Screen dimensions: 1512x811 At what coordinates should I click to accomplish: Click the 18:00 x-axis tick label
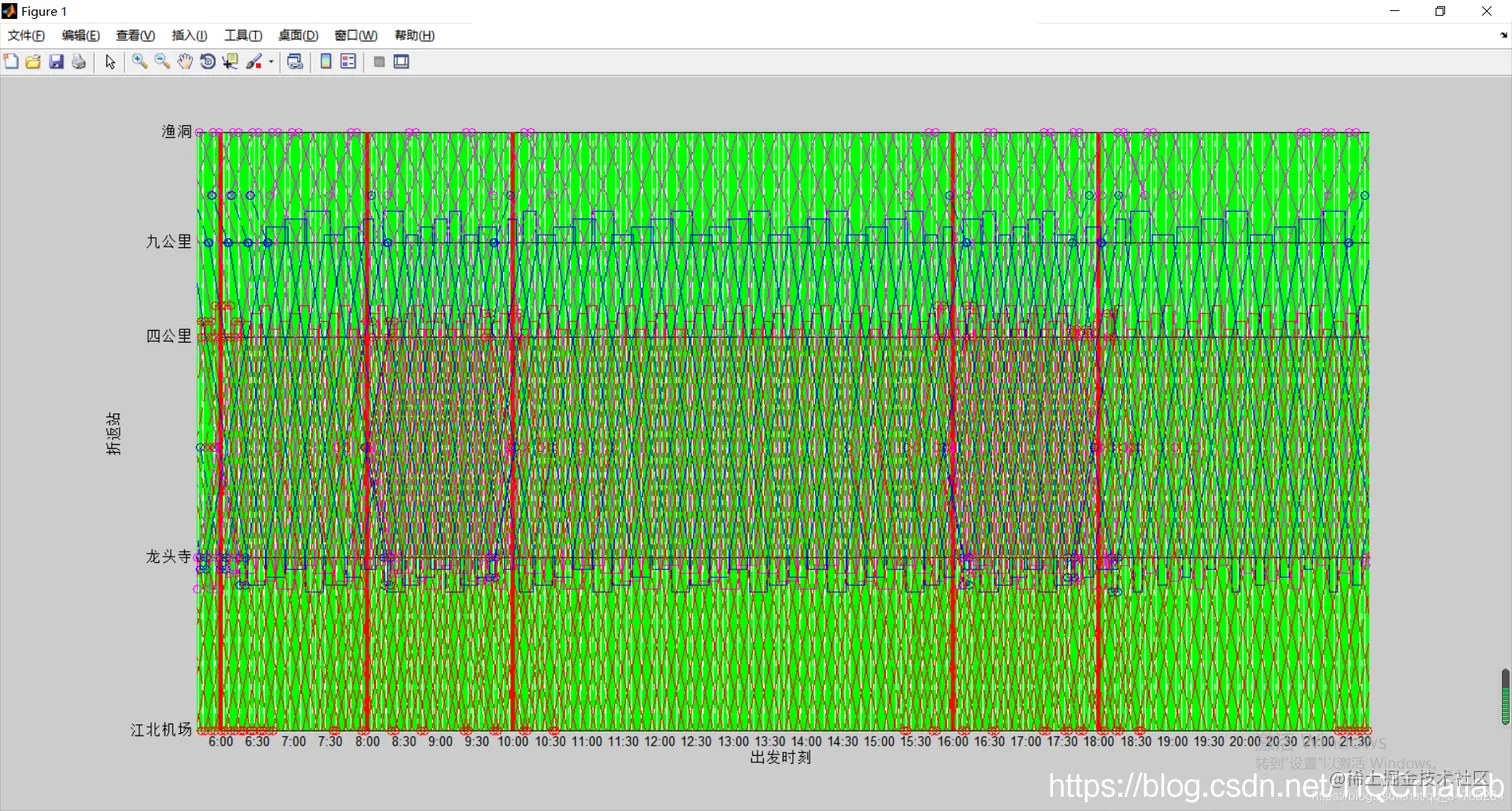coord(1098,742)
